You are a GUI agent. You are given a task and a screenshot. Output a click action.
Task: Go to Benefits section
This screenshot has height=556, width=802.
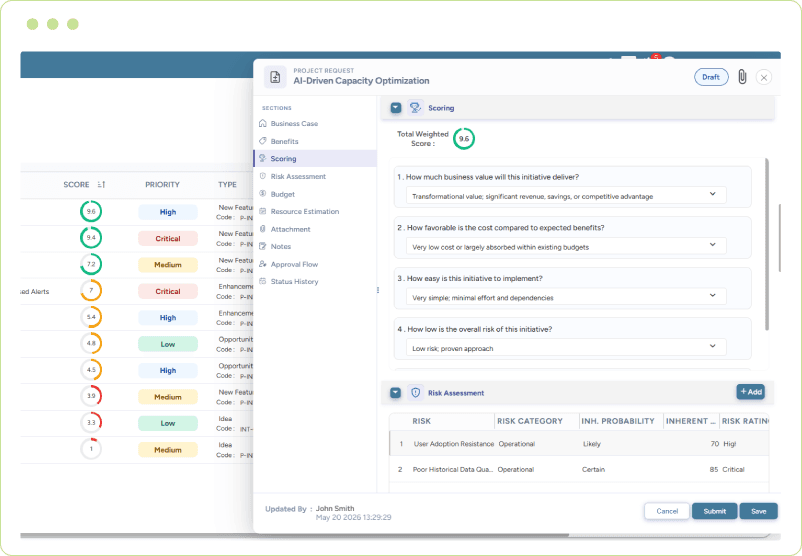(315, 141)
